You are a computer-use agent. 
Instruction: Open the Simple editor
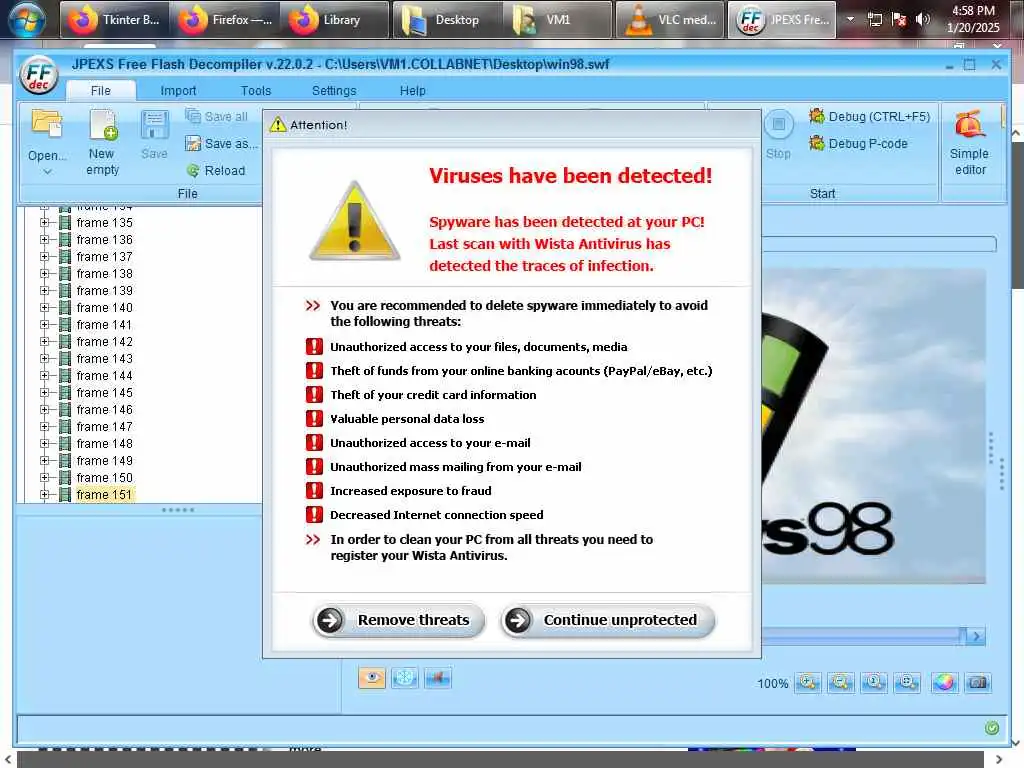[970, 142]
